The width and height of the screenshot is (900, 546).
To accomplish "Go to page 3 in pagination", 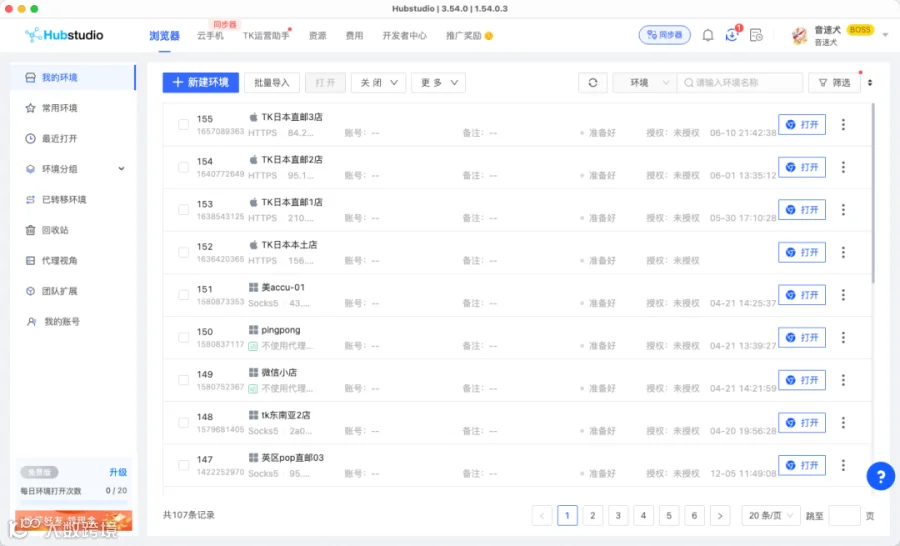I will [618, 516].
